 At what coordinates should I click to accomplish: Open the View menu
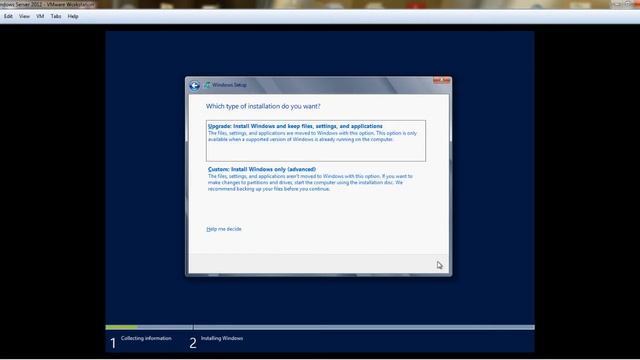pos(24,16)
